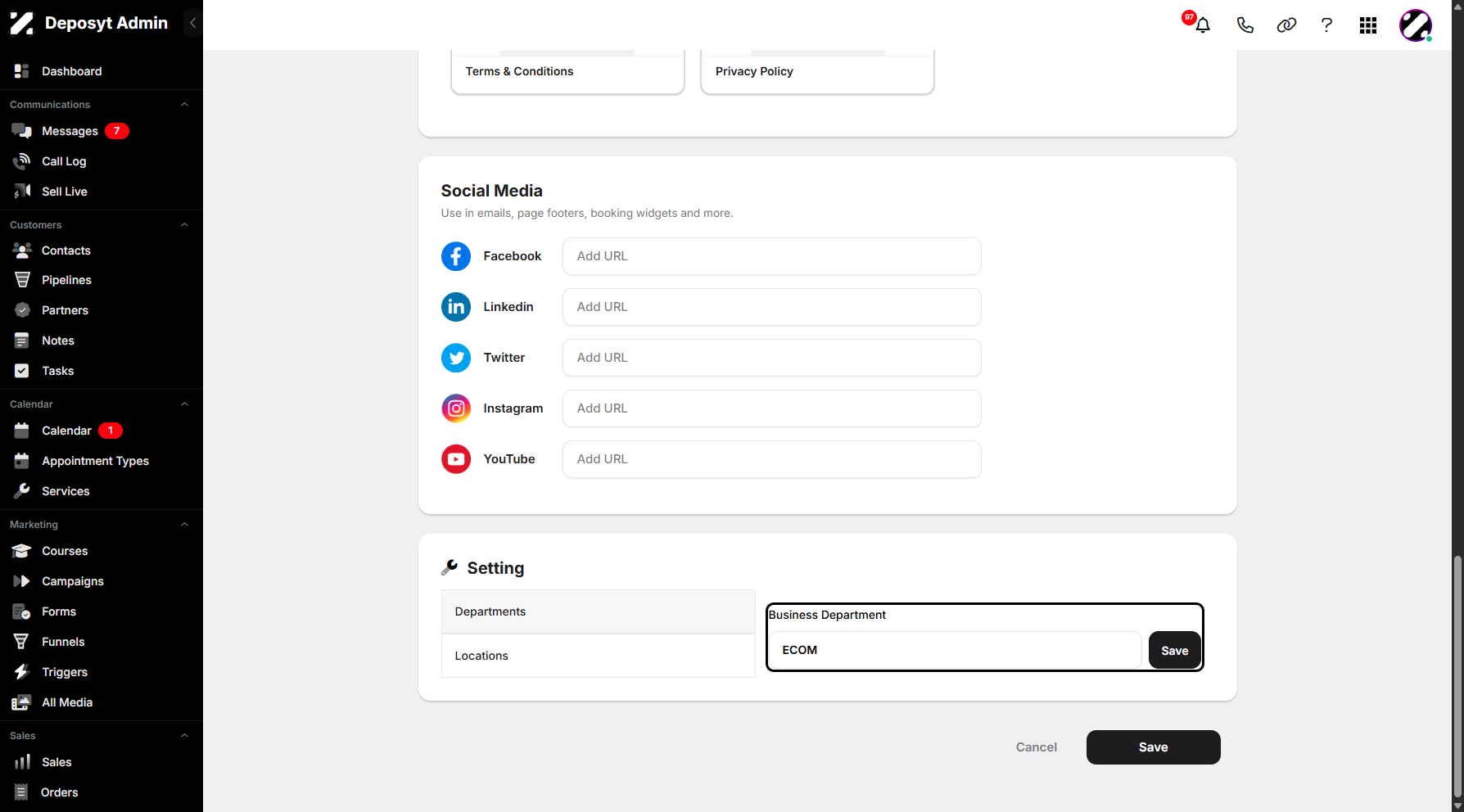The image size is (1464, 812).
Task: Click the Instagram URL field
Action: pyautogui.click(x=772, y=408)
